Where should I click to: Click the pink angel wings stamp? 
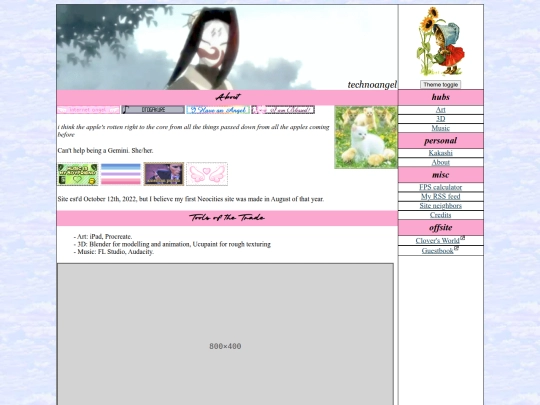pos(207,174)
